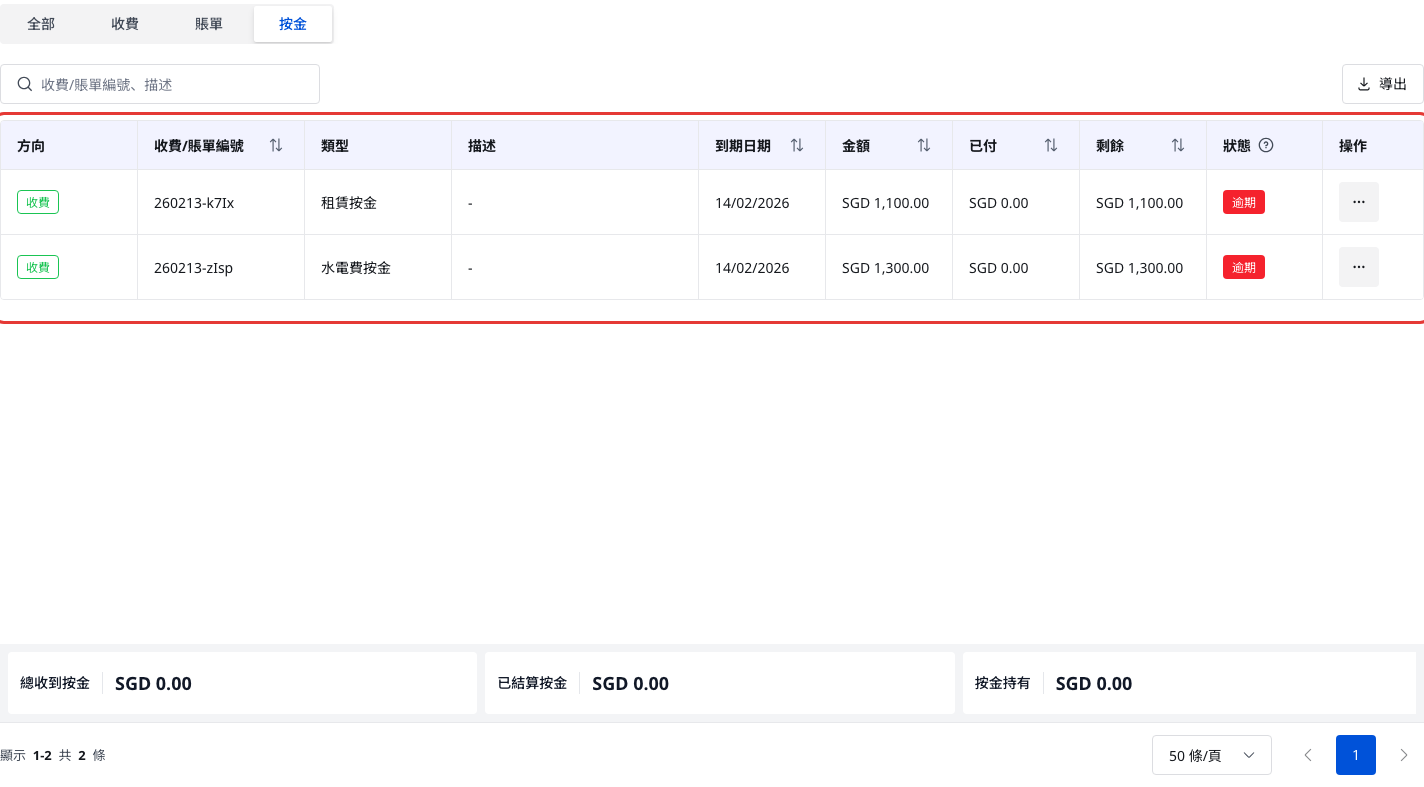This screenshot has width=1424, height=787.
Task: Click 逾期 status badge for 260213-k7Ix
Action: tap(1244, 202)
